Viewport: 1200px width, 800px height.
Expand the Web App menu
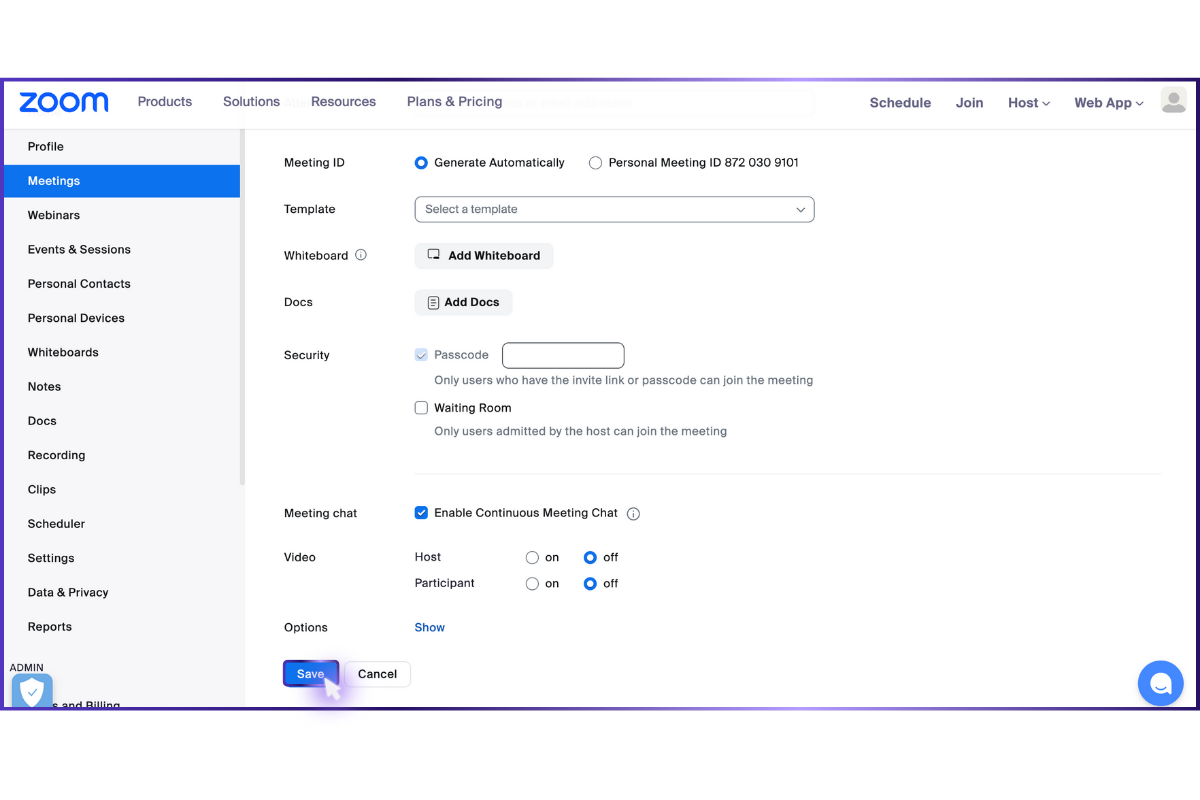1109,103
